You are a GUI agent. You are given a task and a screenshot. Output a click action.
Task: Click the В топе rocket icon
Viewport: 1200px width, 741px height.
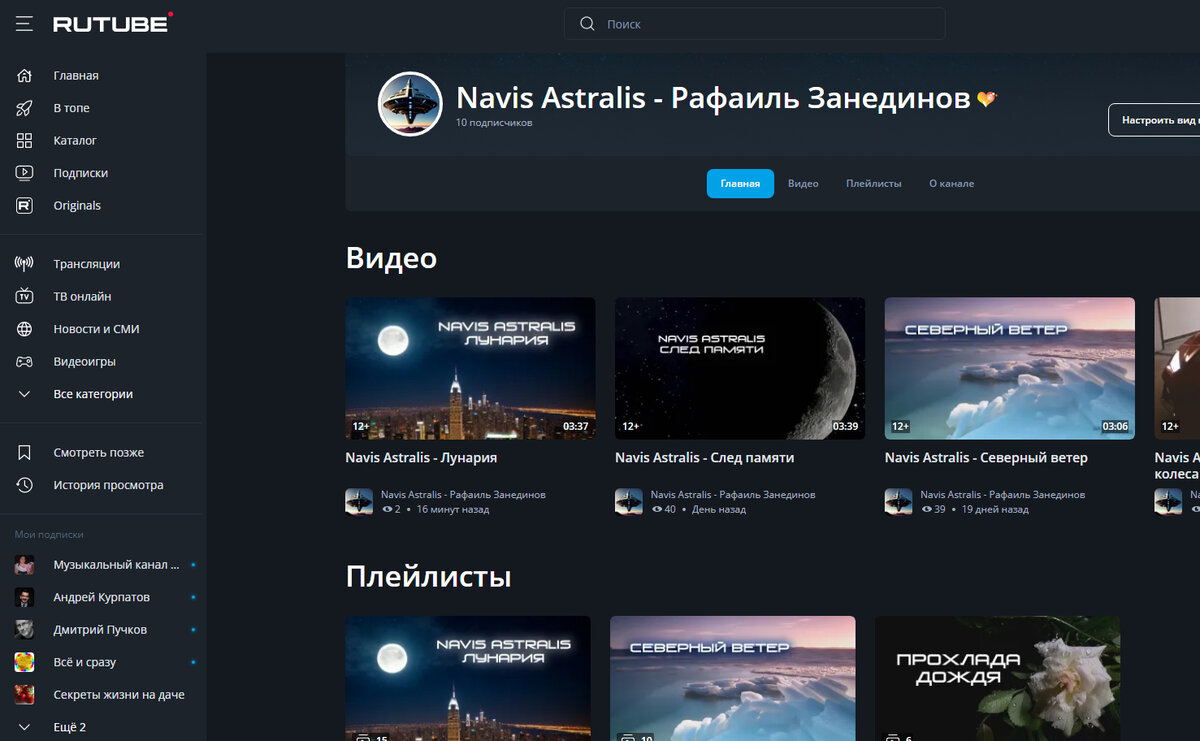(x=24, y=108)
